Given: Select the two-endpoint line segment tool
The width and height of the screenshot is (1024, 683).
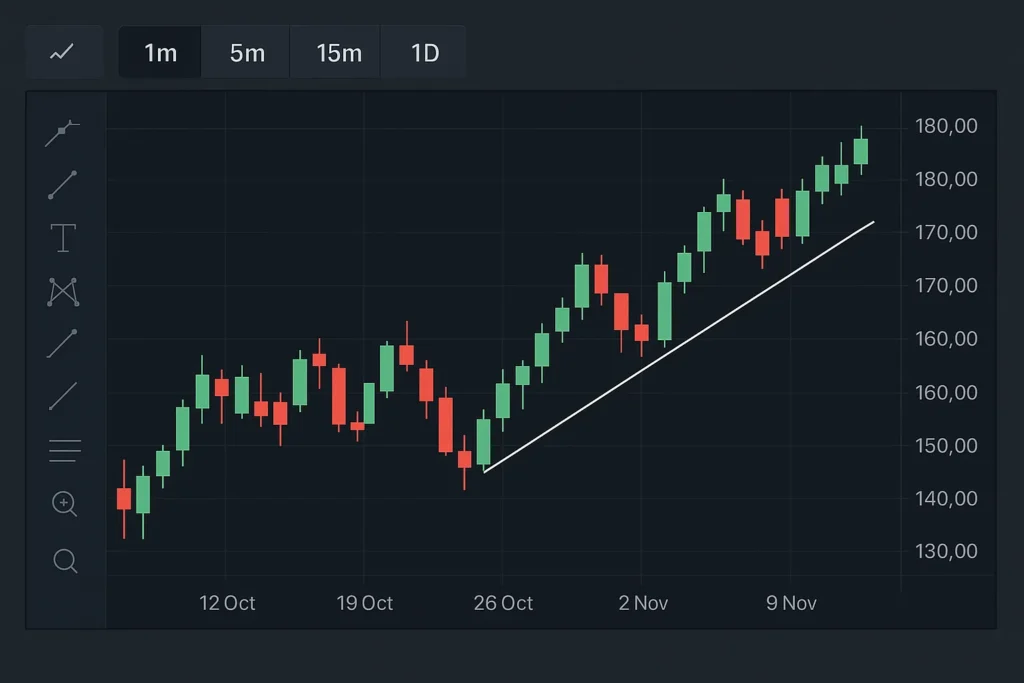Looking at the screenshot, I should (x=63, y=185).
